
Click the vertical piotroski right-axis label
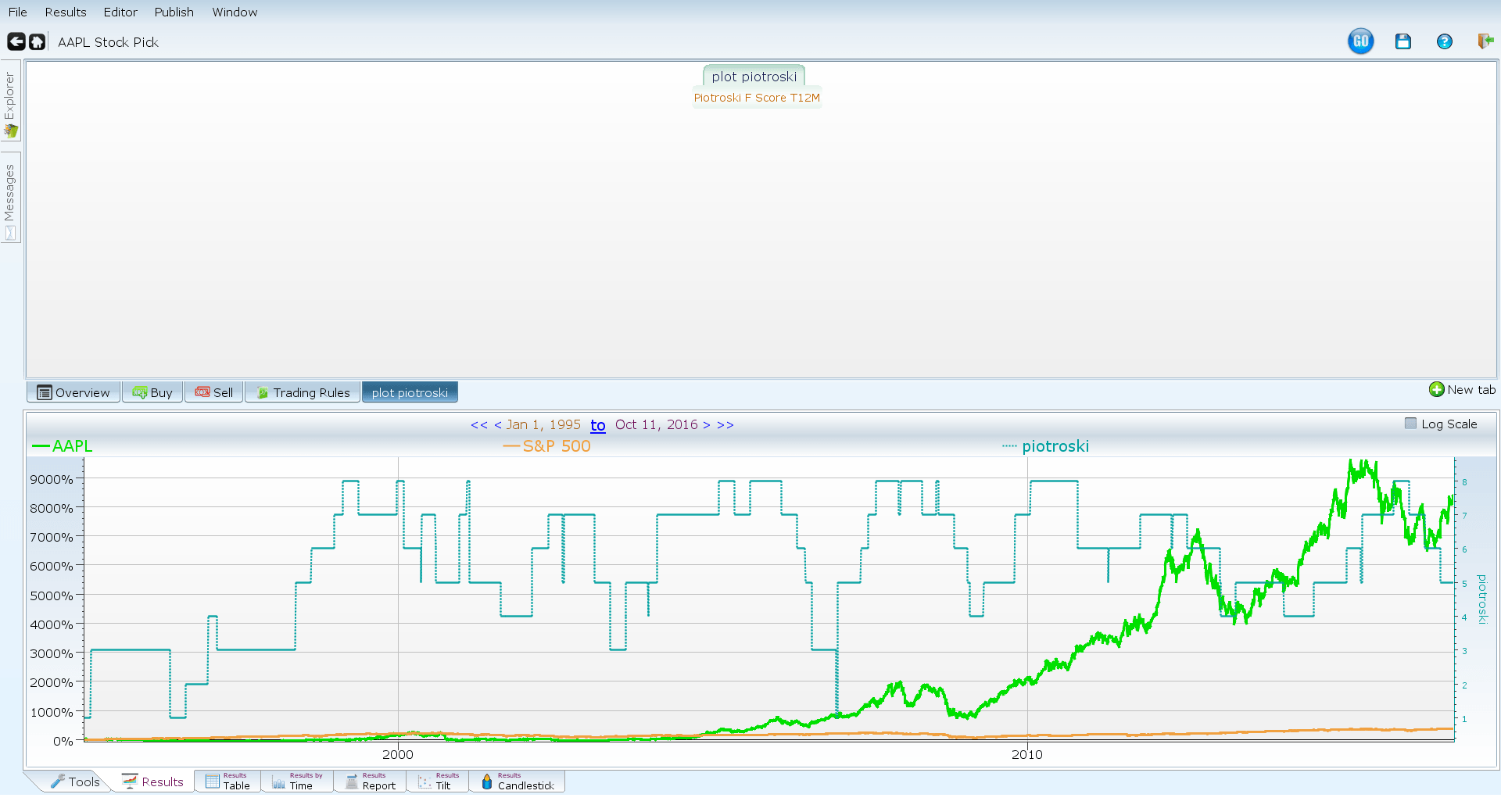pos(1481,599)
